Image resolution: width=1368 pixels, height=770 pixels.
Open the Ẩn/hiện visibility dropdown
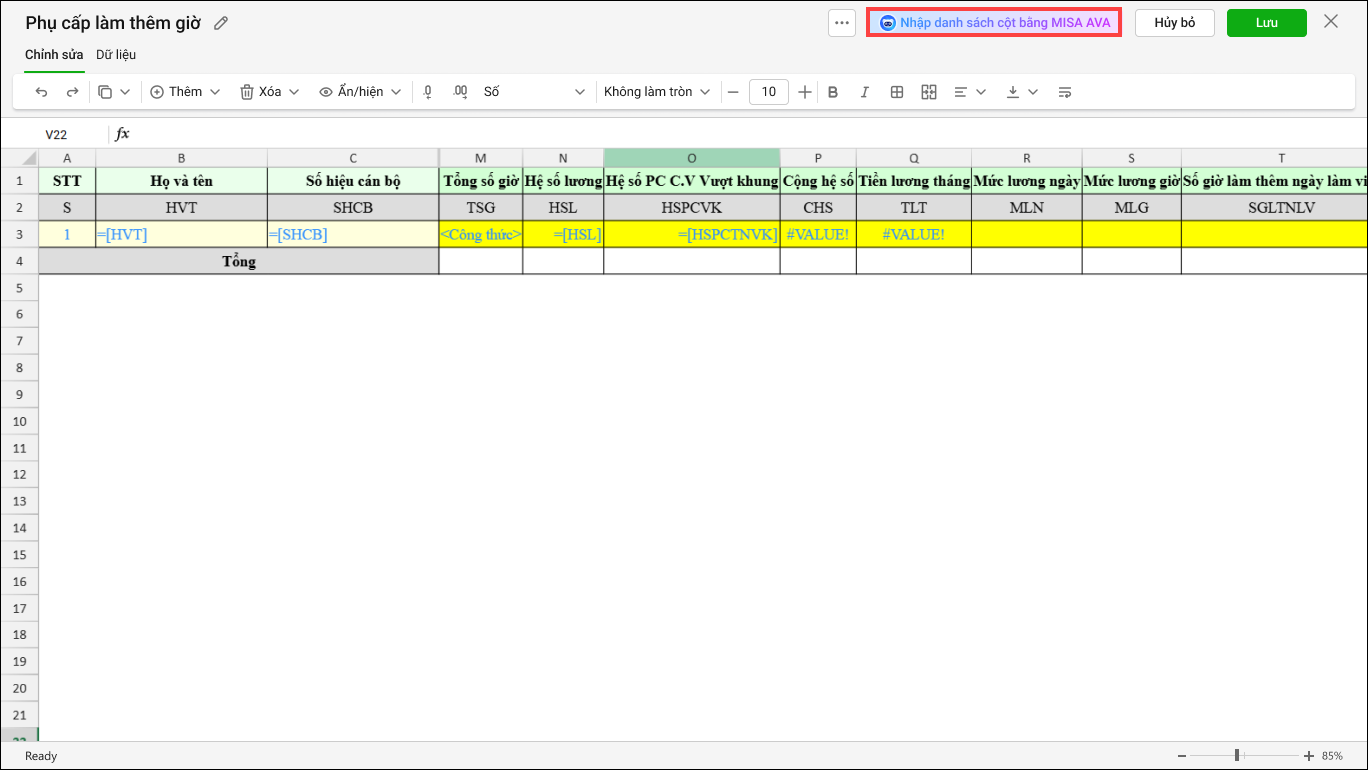coord(360,92)
